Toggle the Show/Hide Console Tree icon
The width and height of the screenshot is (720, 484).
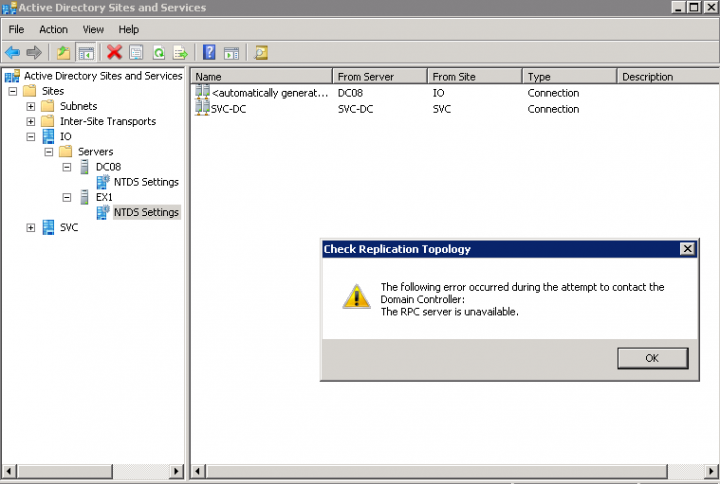[86, 53]
